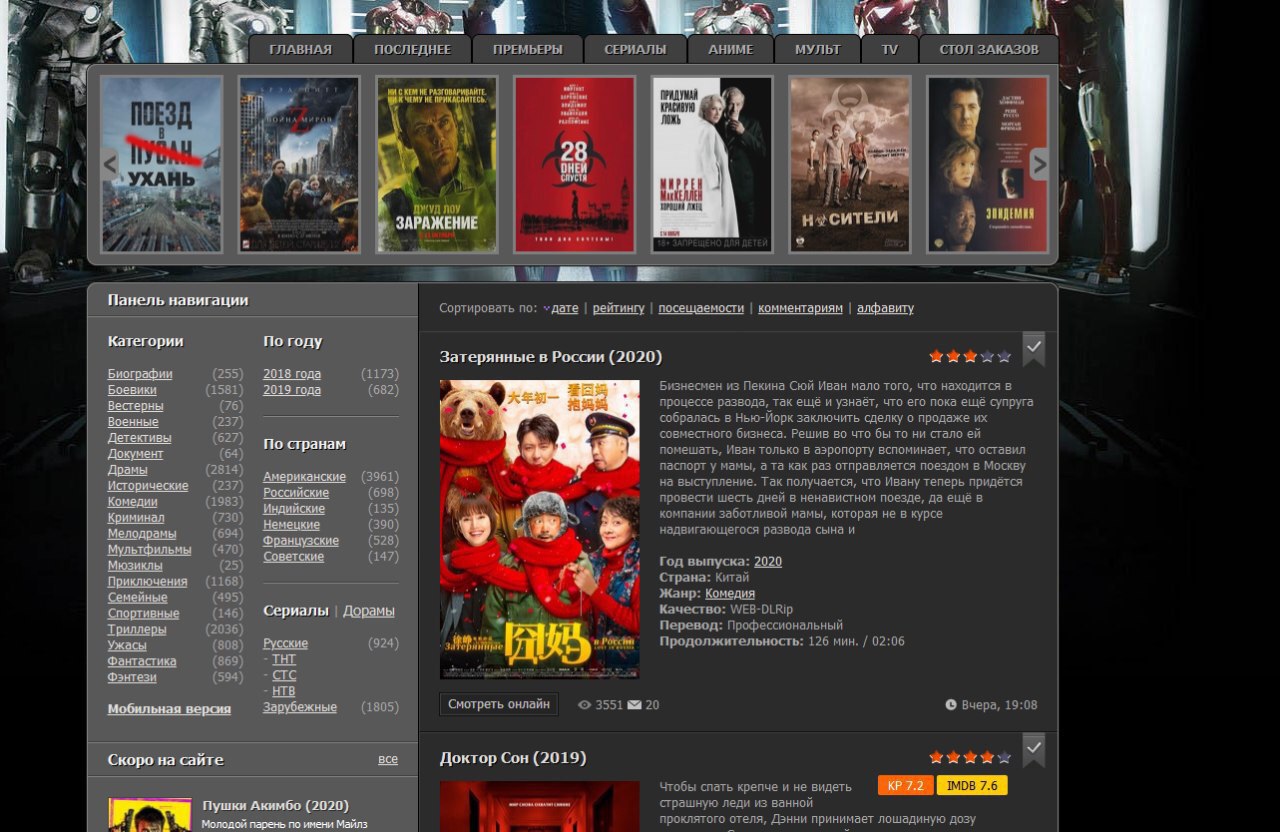Filter by 2019 года
The height and width of the screenshot is (832, 1280).
[x=292, y=390]
